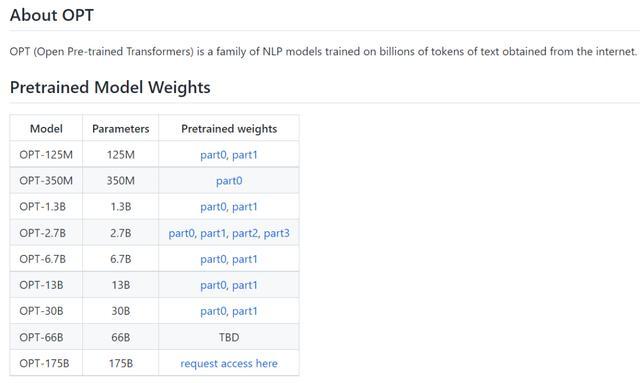Open part0 link for OPT-125M

click(213, 155)
